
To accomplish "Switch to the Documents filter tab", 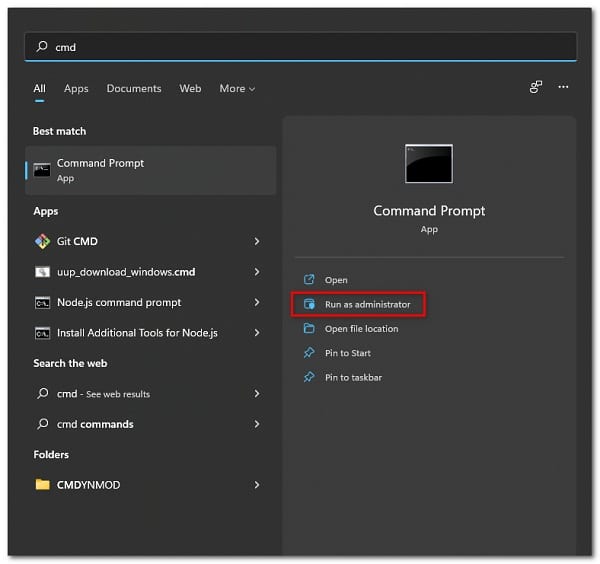I will click(134, 89).
